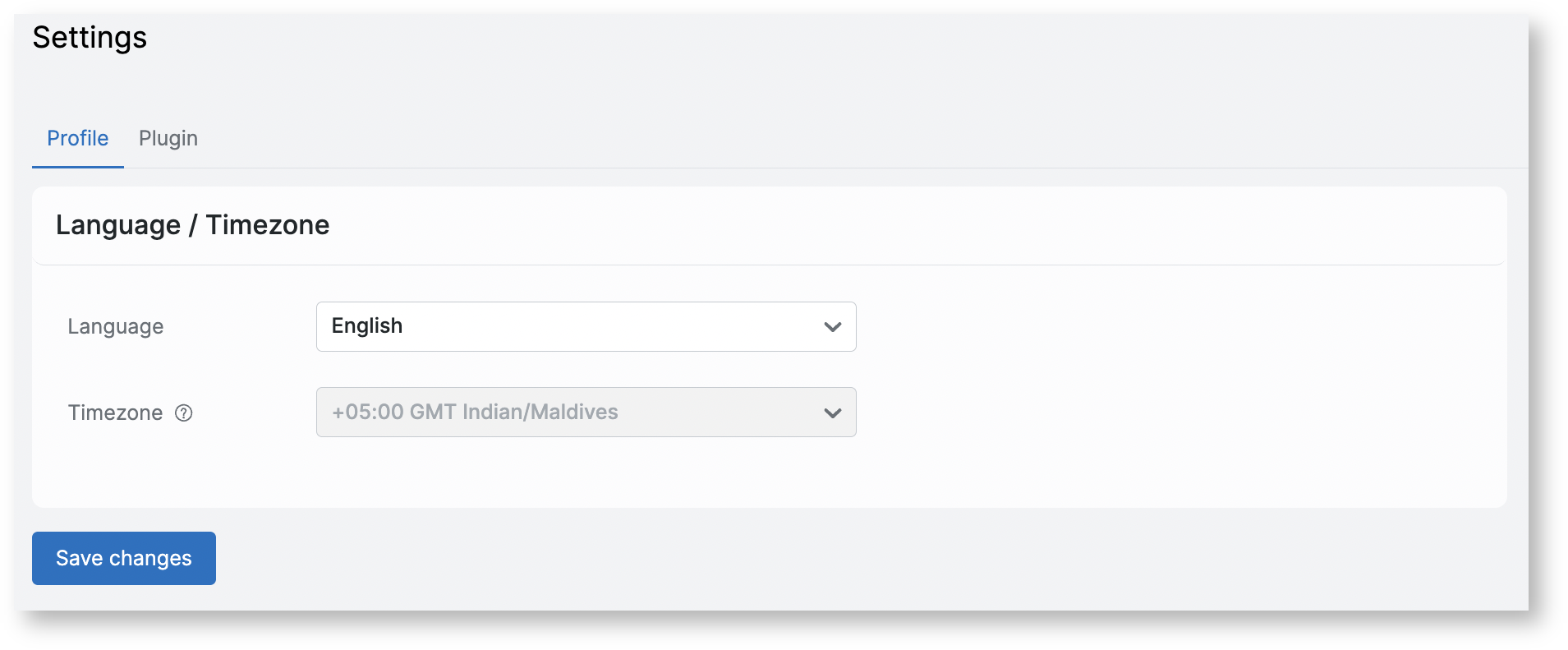Click the Timezone help question mark icon
This screenshot has width=1568, height=650.
184,413
